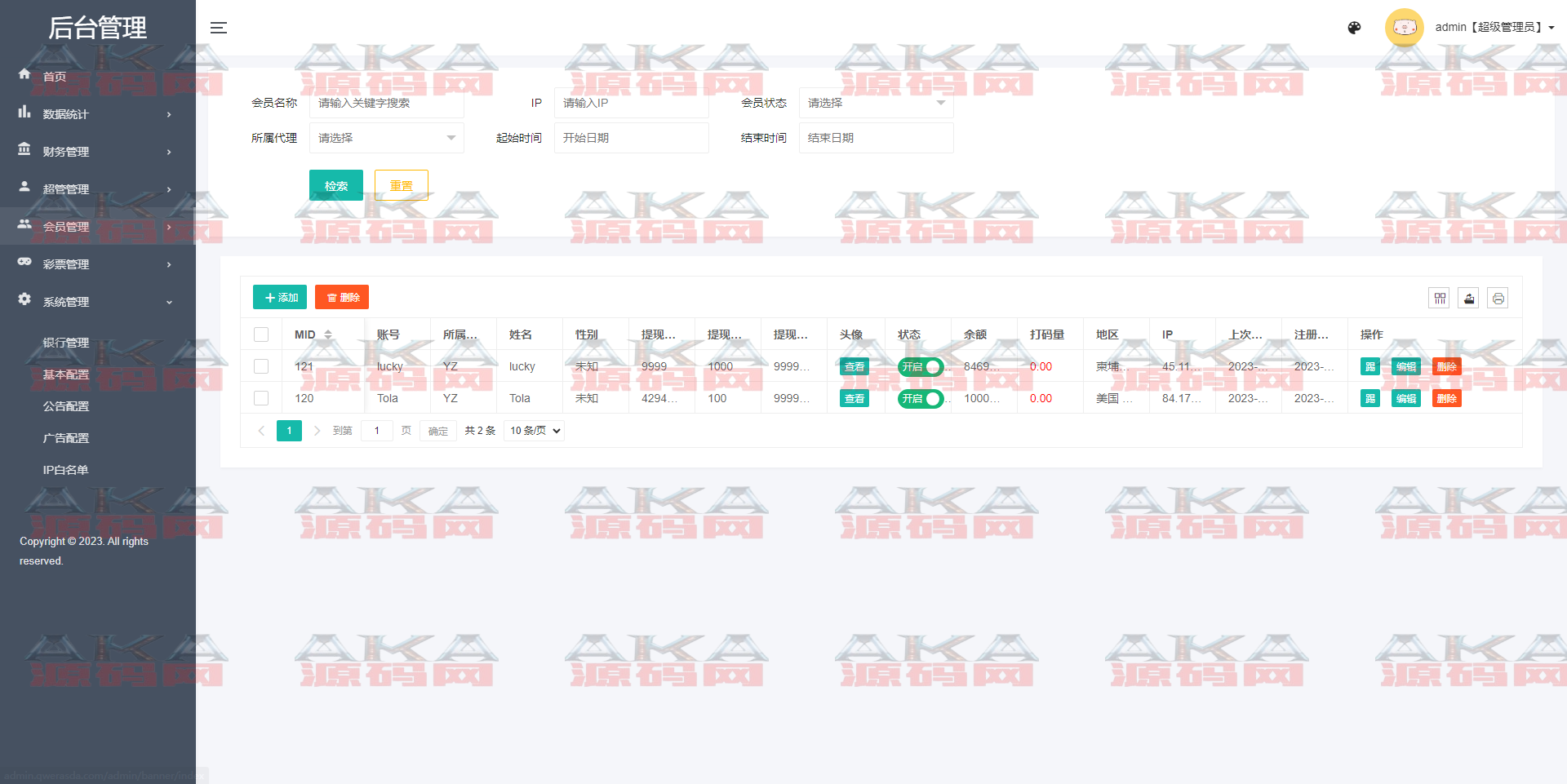Change the 10 条/页 page size selector
This screenshot has width=1567, height=784.
535,431
